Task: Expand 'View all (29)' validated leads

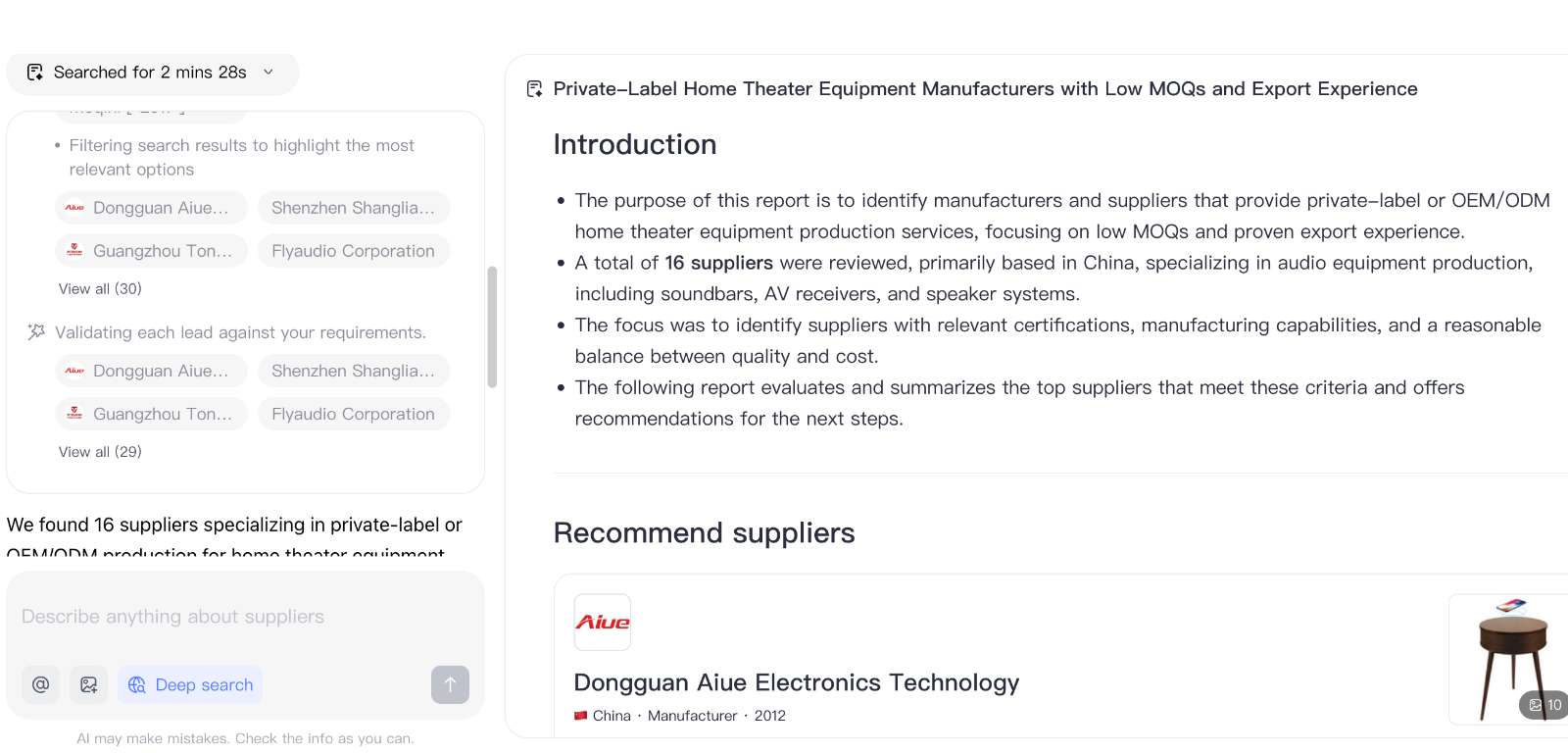Action: [x=100, y=452]
